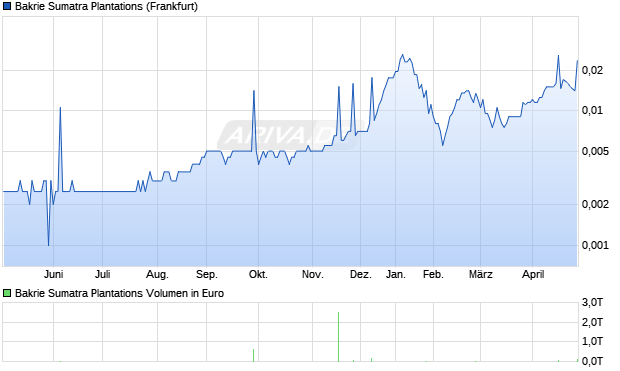Click the 'Nov.' month axis label
The height and width of the screenshot is (371, 620).
312,274
